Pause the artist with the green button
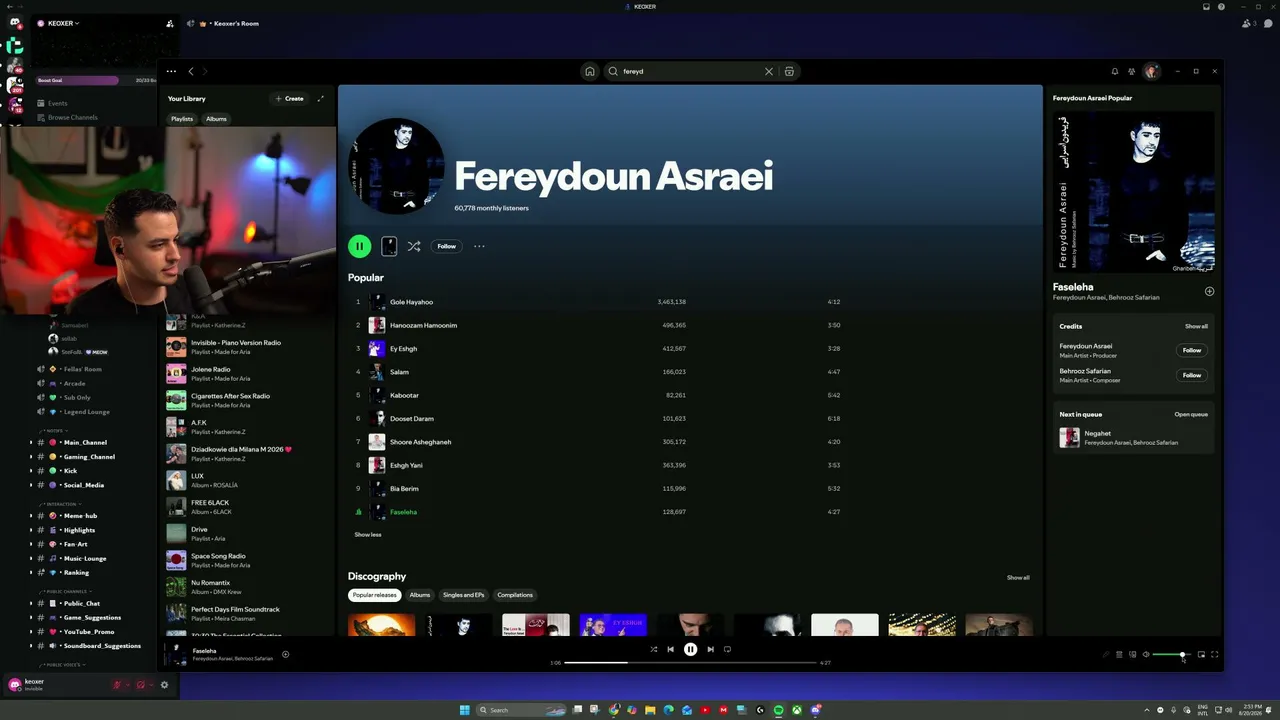This screenshot has height=720, width=1280. click(x=359, y=246)
